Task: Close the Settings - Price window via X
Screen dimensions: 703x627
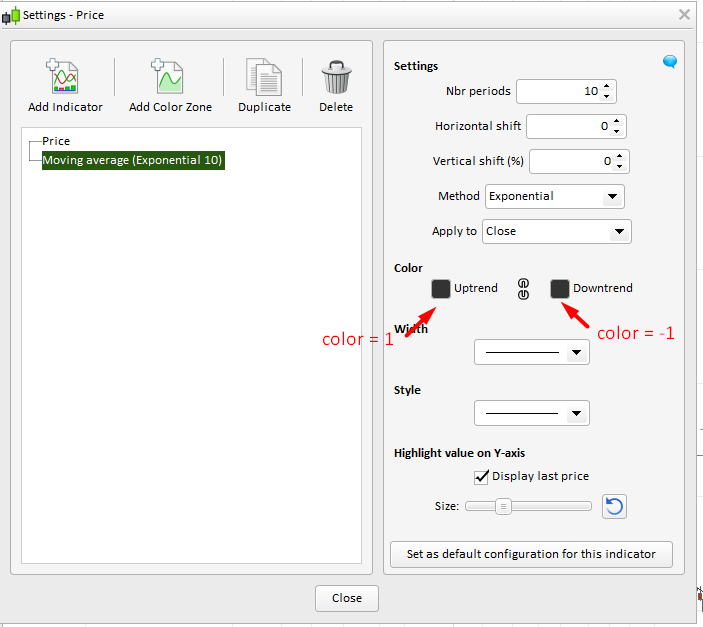Action: tap(684, 15)
